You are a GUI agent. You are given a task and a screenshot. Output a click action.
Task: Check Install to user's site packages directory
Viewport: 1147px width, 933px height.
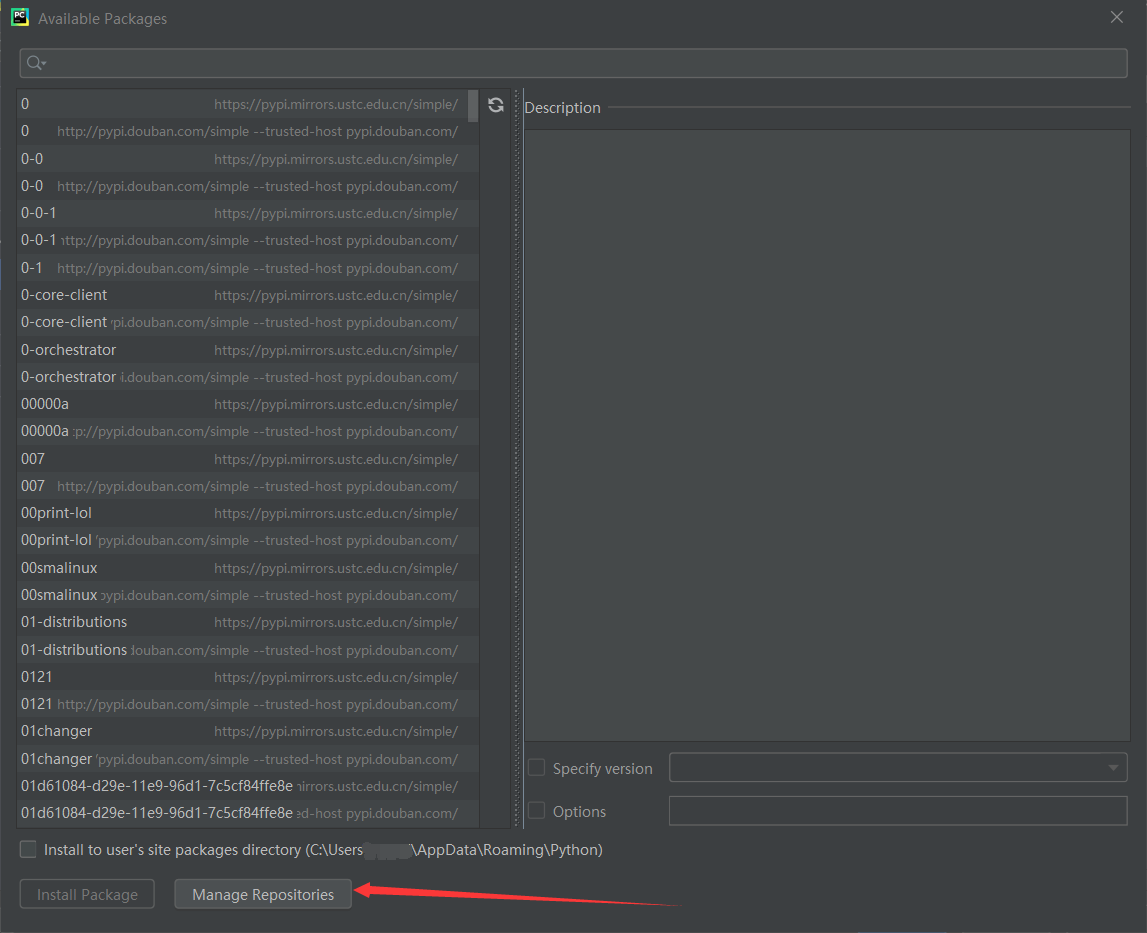tap(28, 849)
